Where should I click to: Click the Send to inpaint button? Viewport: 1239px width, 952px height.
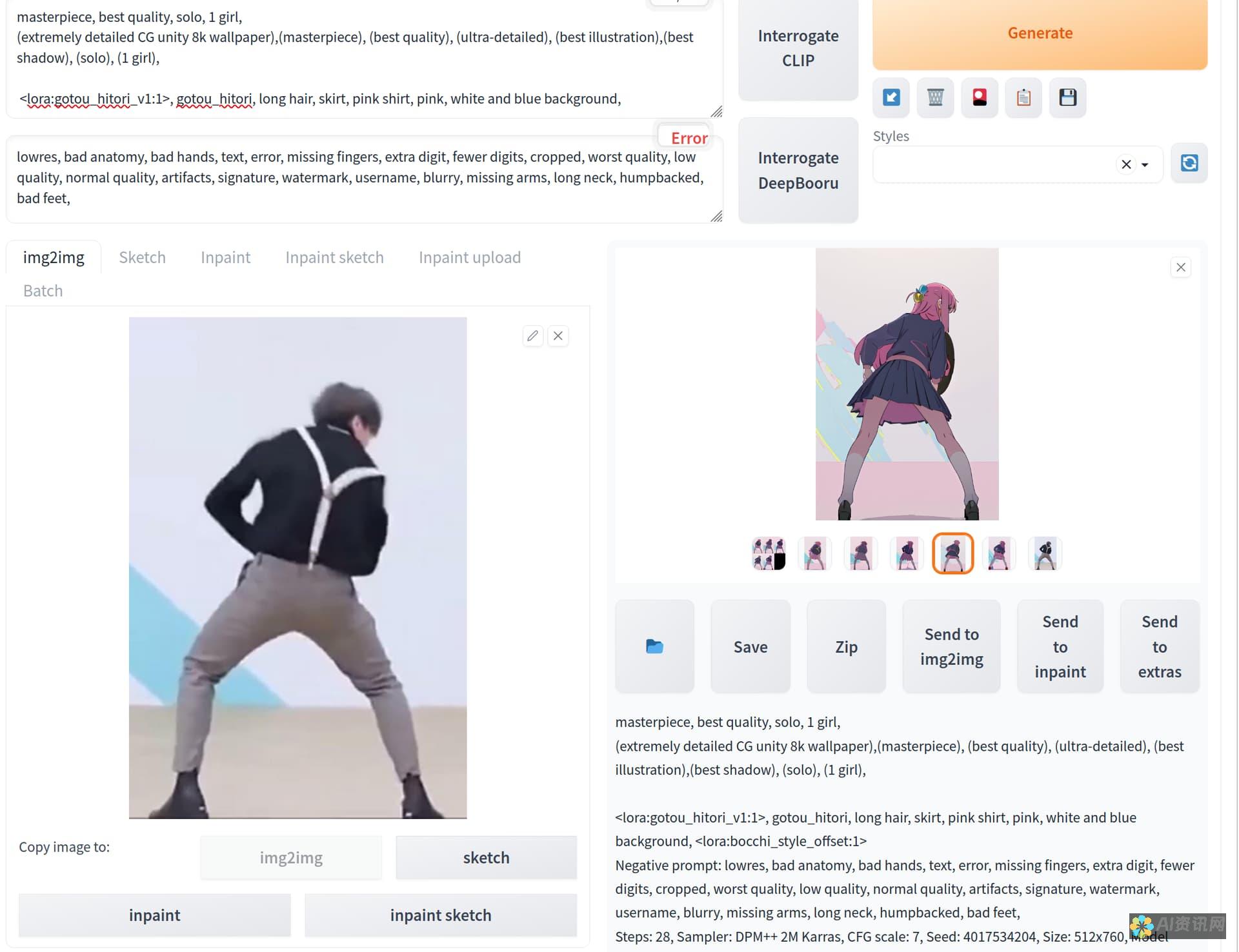1060,646
